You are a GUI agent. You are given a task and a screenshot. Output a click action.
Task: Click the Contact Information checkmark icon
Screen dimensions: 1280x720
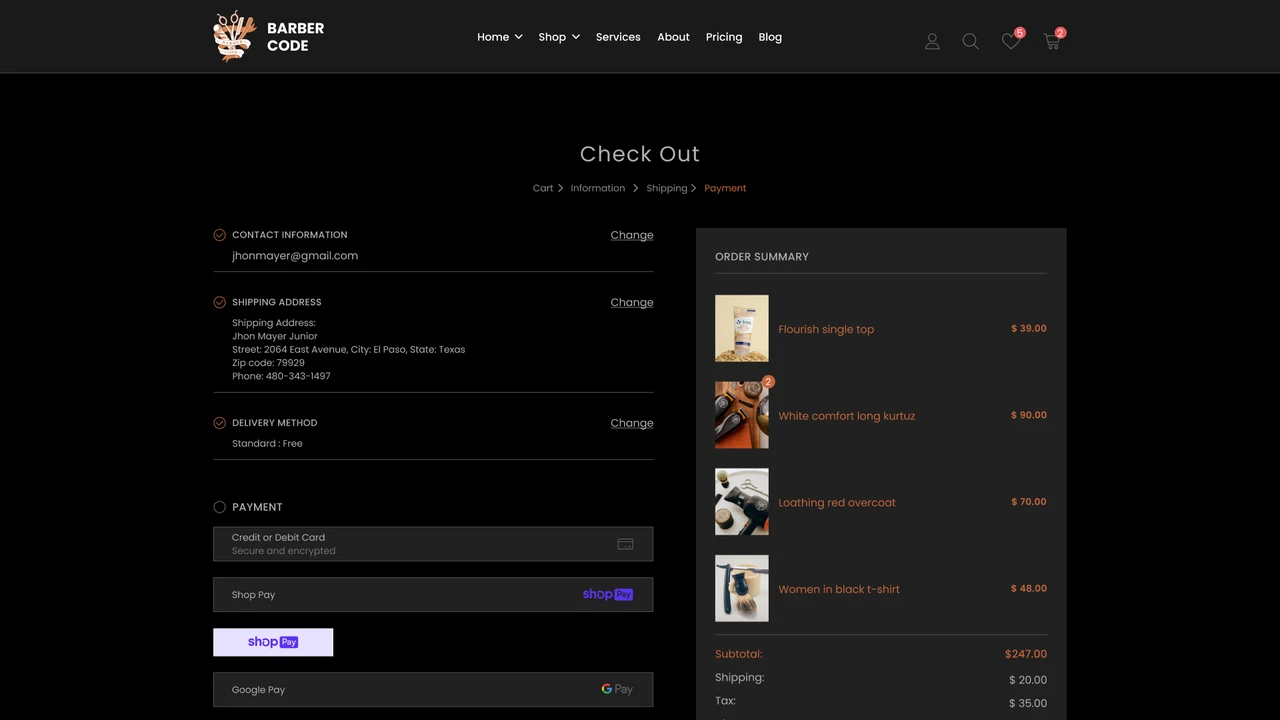tap(219, 235)
